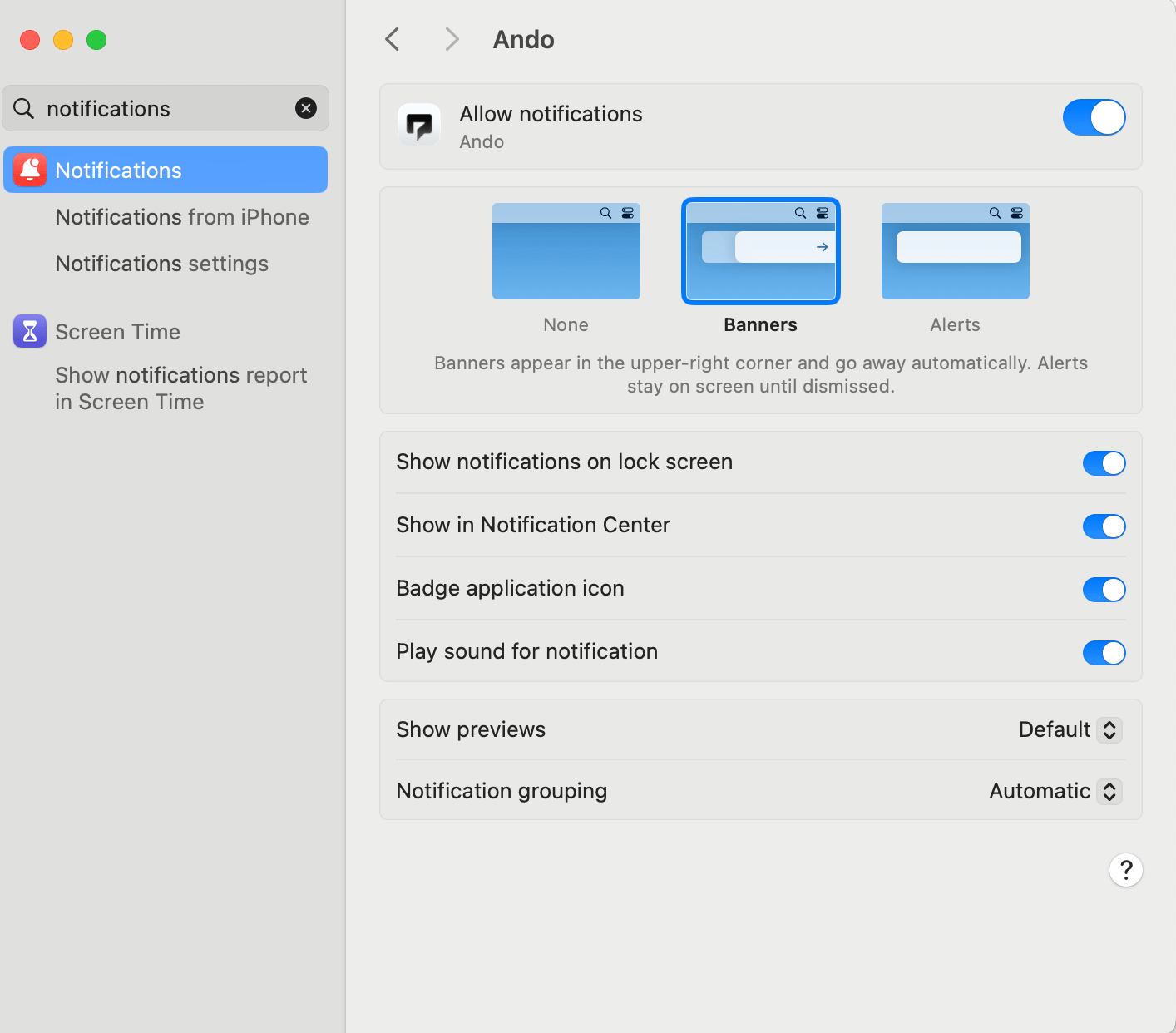This screenshot has width=1176, height=1033.
Task: Click the yellow minimize window button
Action: tap(63, 40)
